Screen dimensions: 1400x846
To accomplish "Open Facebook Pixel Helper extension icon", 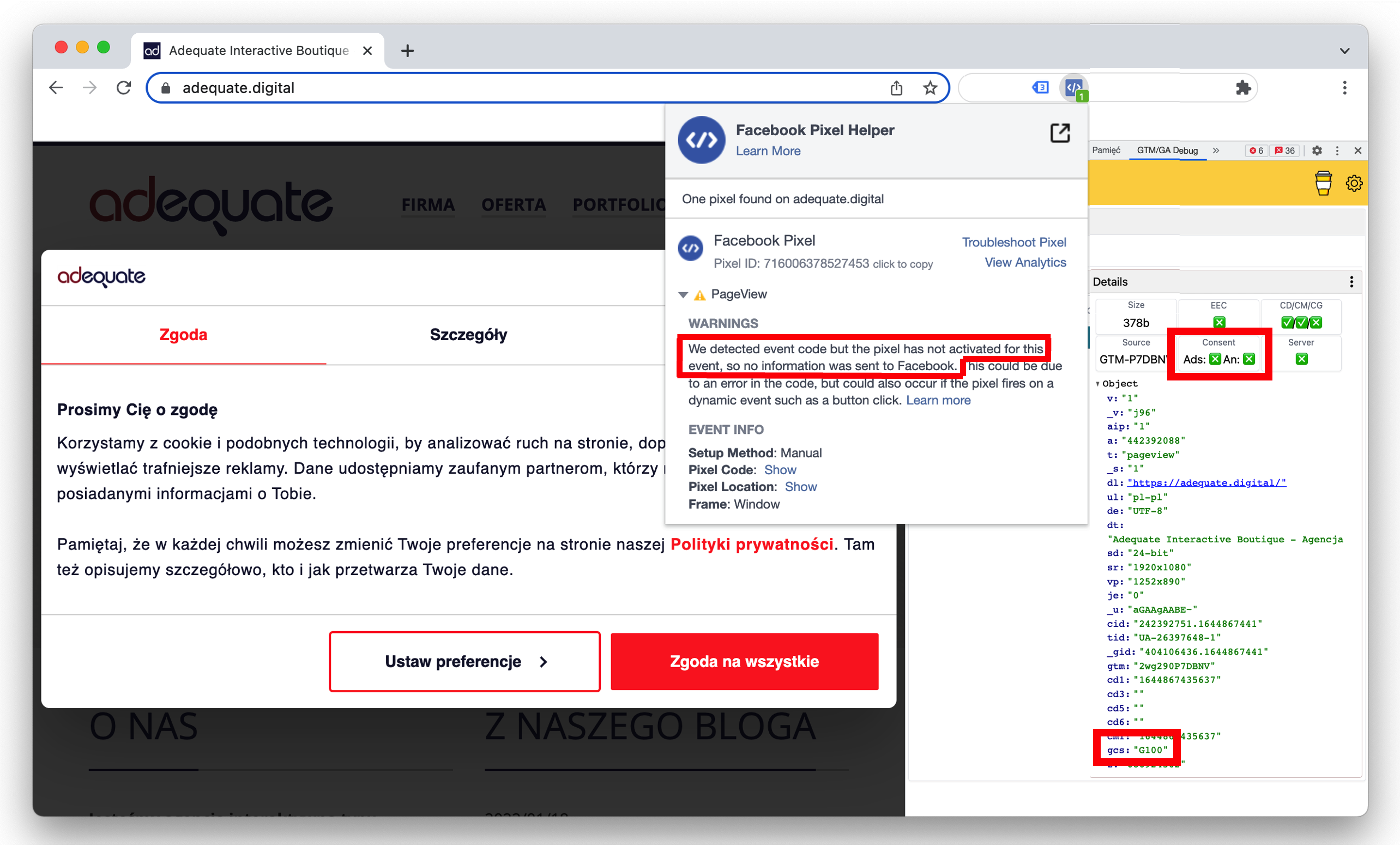I will pyautogui.click(x=1074, y=88).
